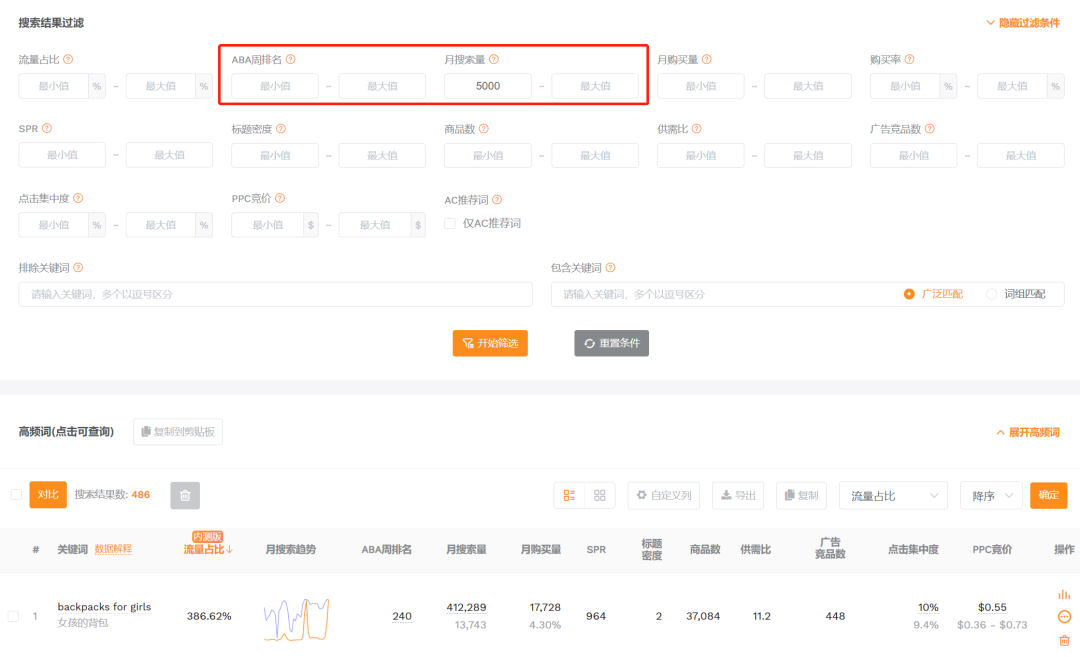Click ABA周排名 minimum value field

pyautogui.click(x=275, y=86)
